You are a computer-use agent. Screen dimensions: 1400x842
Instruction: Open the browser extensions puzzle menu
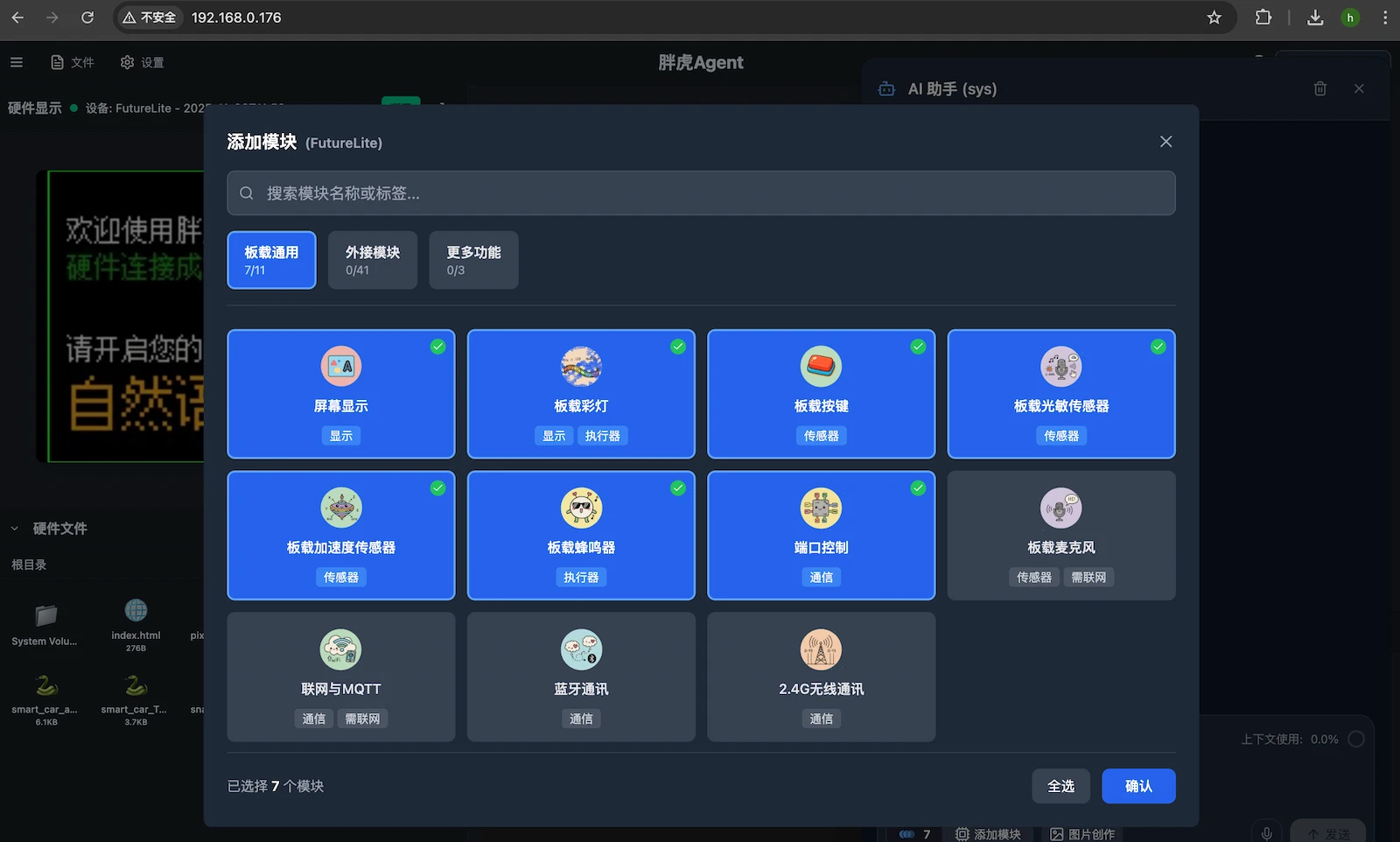(1263, 18)
